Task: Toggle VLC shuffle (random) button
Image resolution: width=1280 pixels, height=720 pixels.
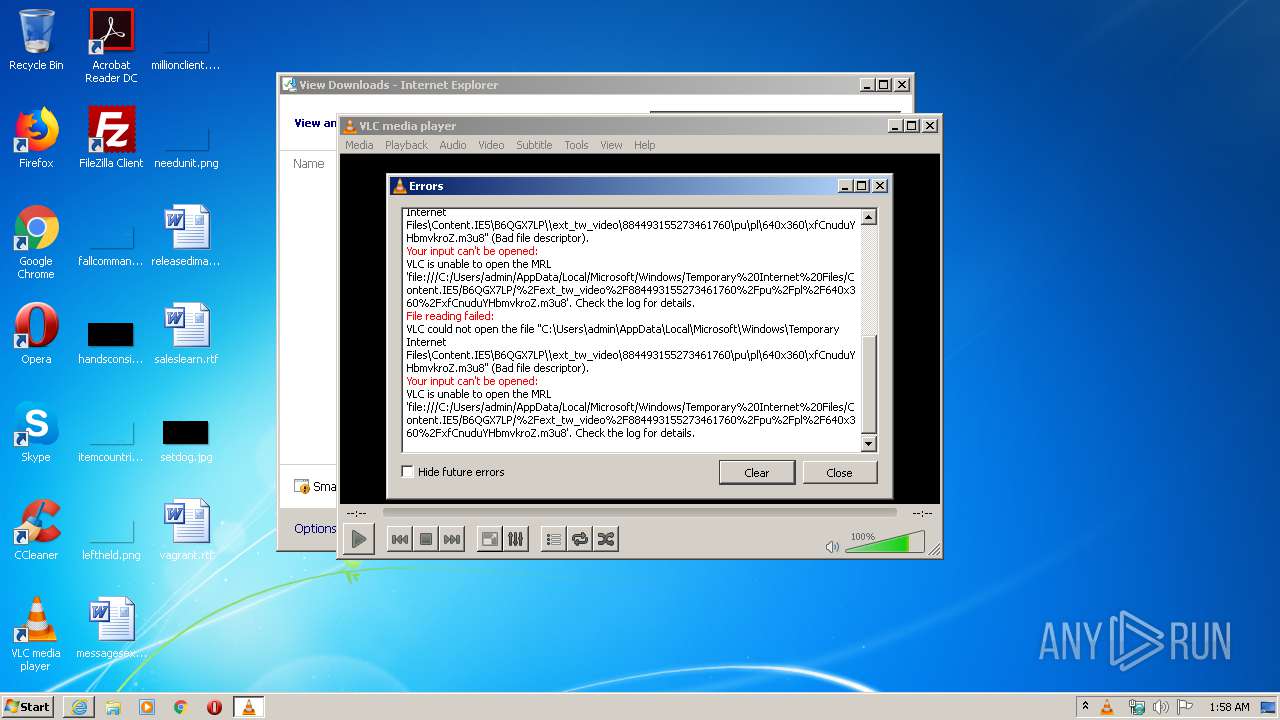Action: coord(605,539)
